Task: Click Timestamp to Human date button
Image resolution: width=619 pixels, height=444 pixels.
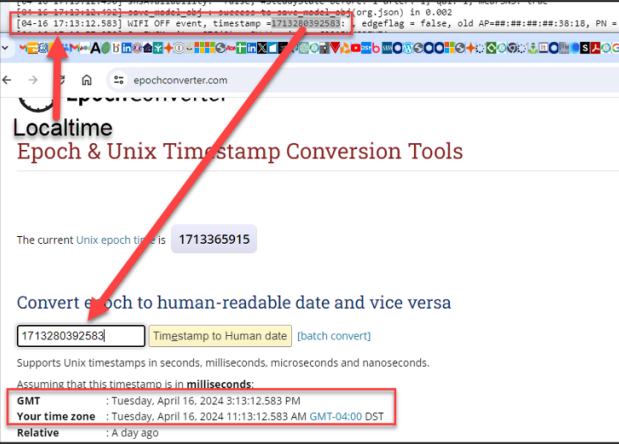Action: click(220, 336)
